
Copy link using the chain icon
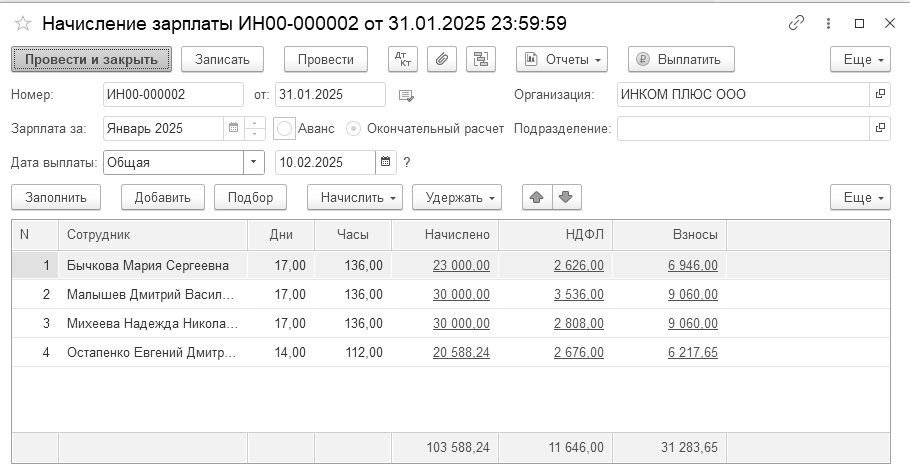pos(796,23)
